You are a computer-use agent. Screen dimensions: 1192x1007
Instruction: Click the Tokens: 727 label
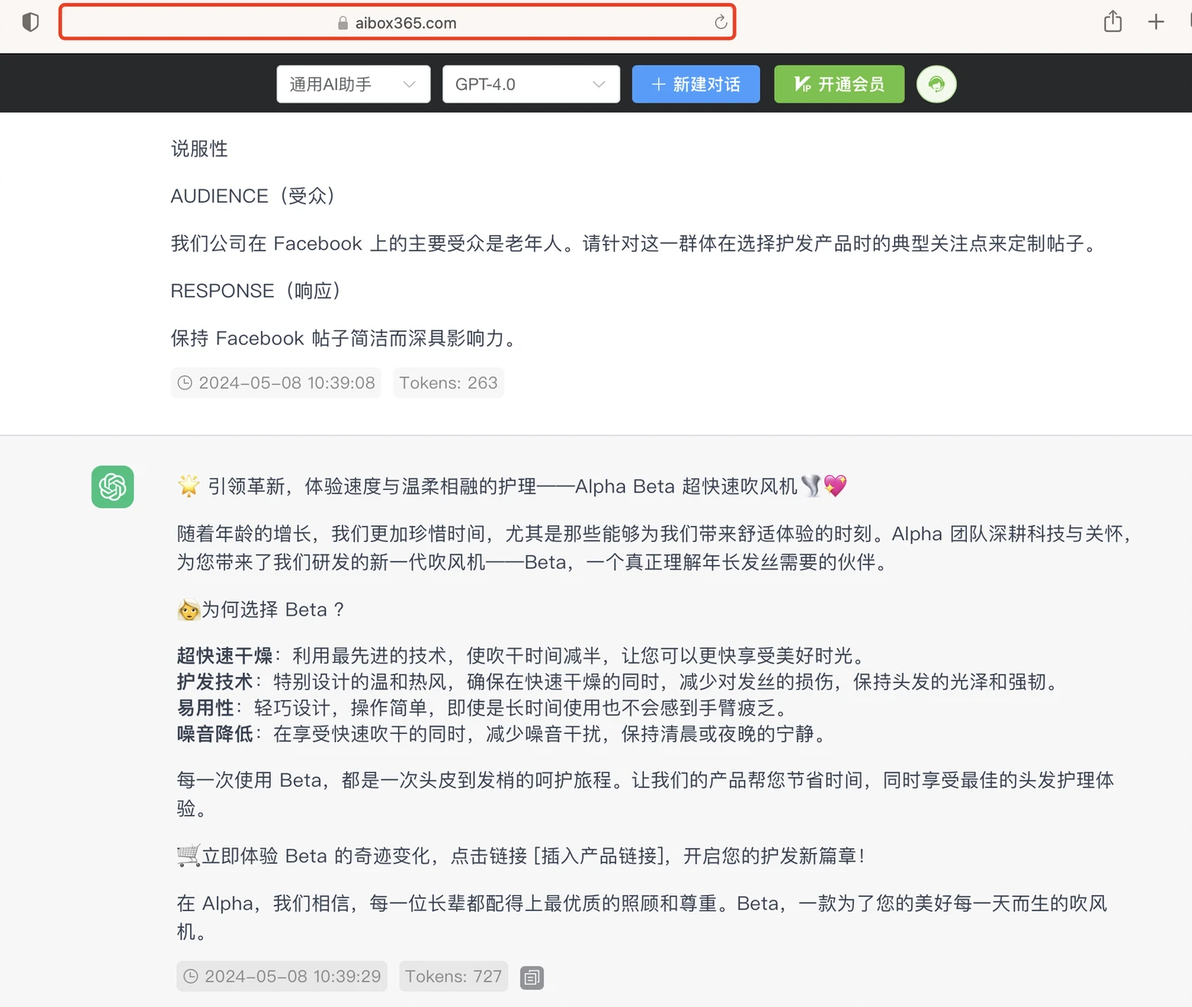(454, 977)
